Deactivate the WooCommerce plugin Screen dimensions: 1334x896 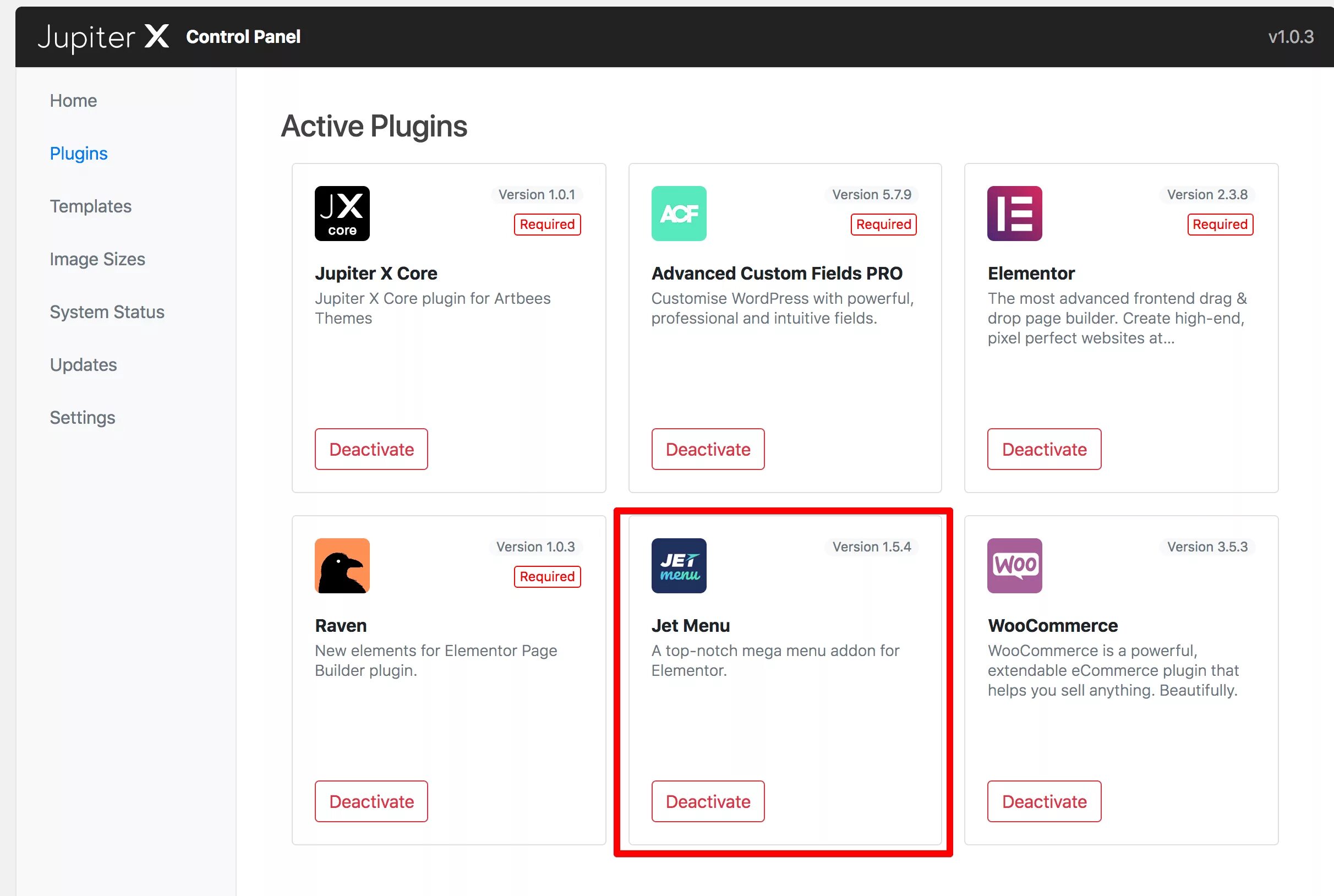coord(1044,801)
